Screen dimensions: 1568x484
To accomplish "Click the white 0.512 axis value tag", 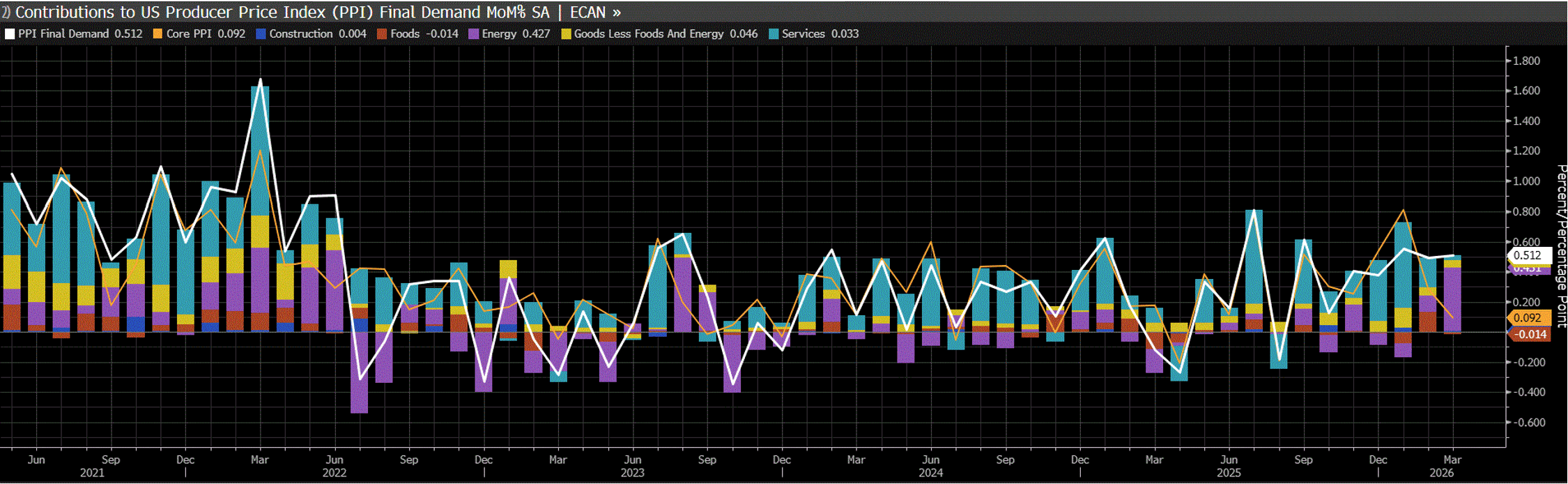I will tap(1528, 255).
